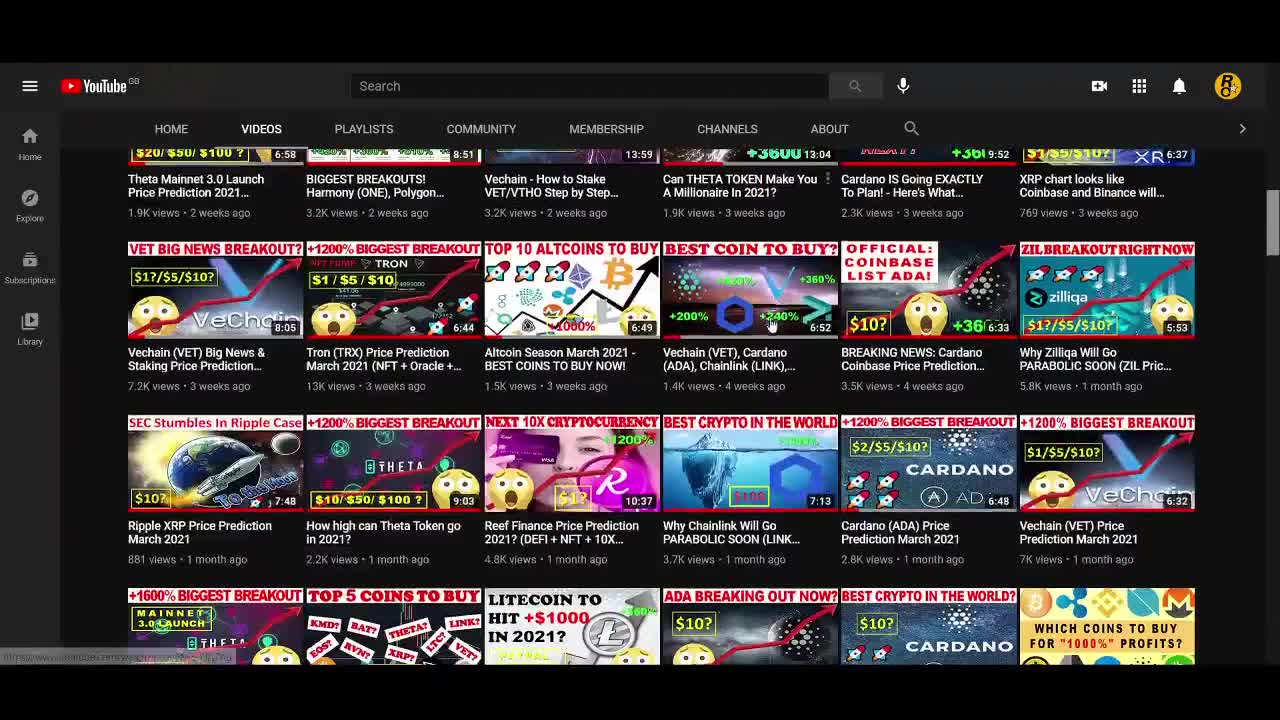Open the CHANNELS tab
This screenshot has width=1280, height=720.
[x=727, y=129]
